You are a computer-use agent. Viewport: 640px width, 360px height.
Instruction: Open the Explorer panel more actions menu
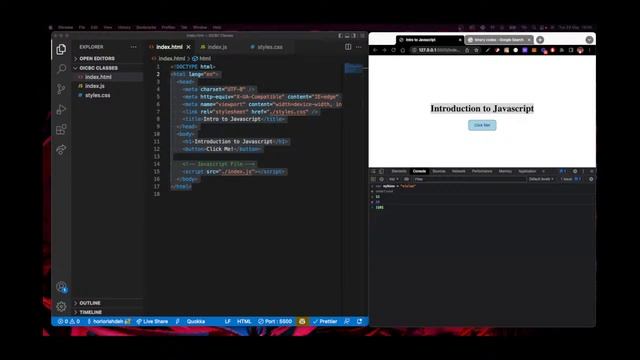133,47
